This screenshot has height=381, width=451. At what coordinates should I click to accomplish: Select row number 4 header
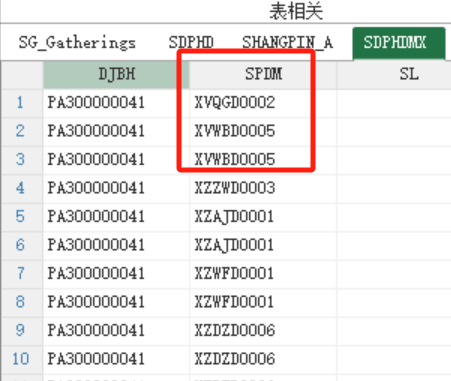(x=21, y=188)
